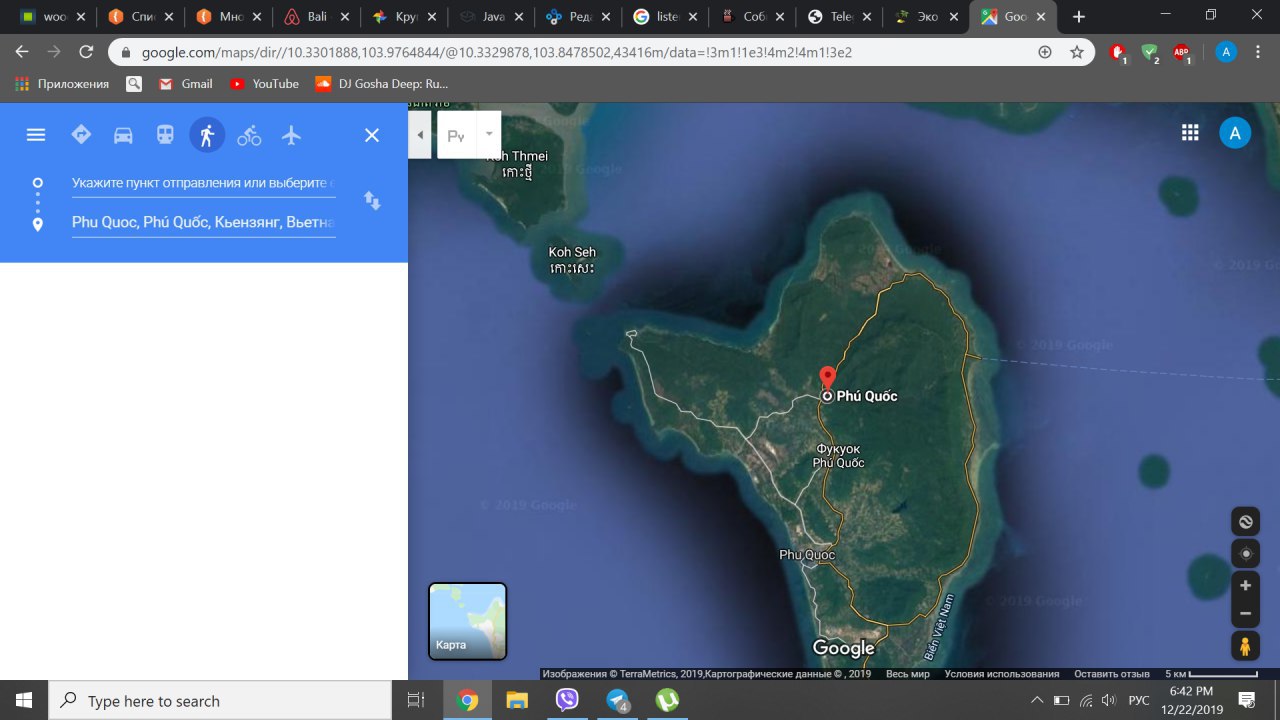Bookmark this page with star icon

tap(1076, 52)
